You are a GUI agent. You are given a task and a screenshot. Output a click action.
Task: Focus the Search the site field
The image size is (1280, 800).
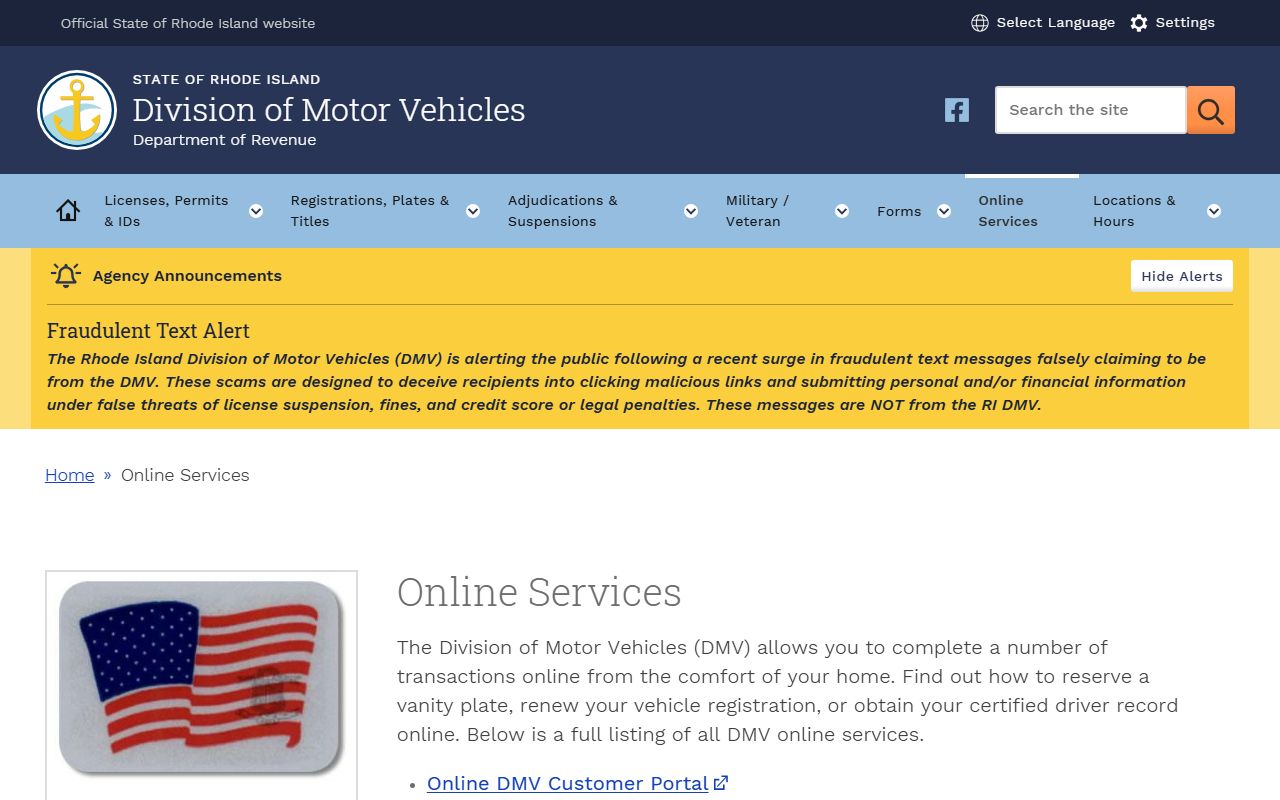1091,110
